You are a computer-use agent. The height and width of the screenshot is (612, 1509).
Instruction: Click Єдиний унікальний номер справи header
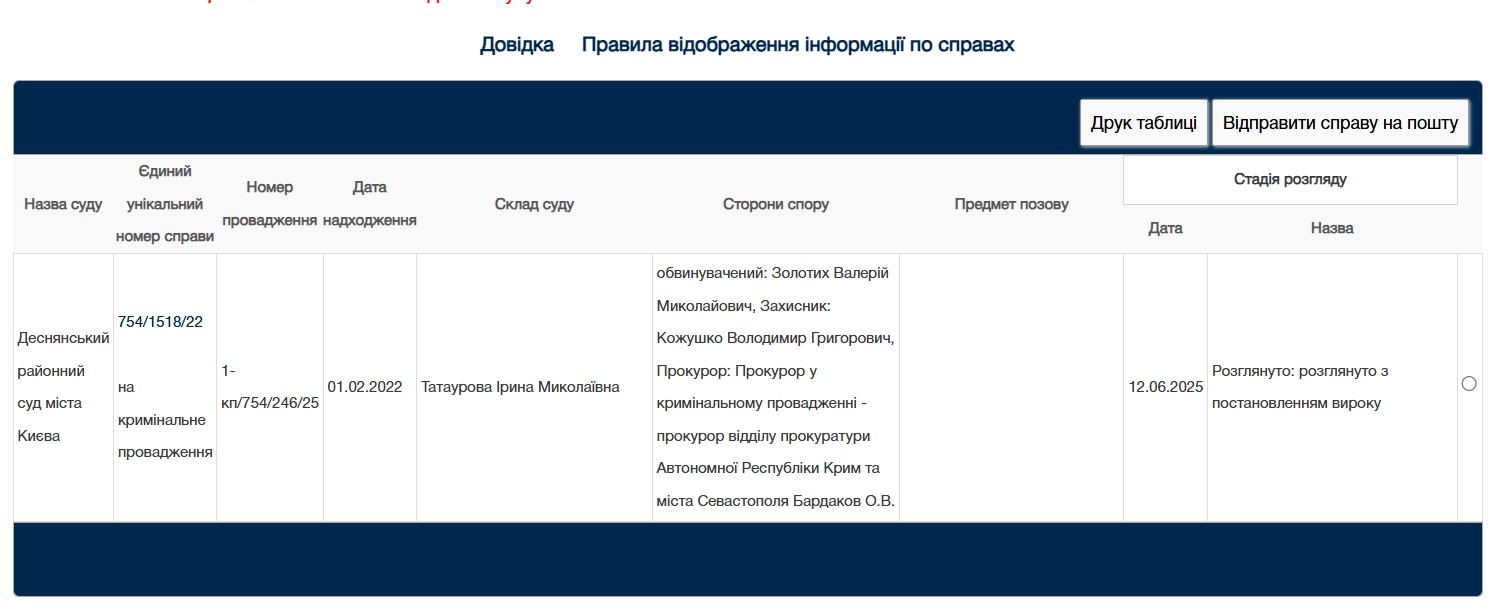pos(165,204)
